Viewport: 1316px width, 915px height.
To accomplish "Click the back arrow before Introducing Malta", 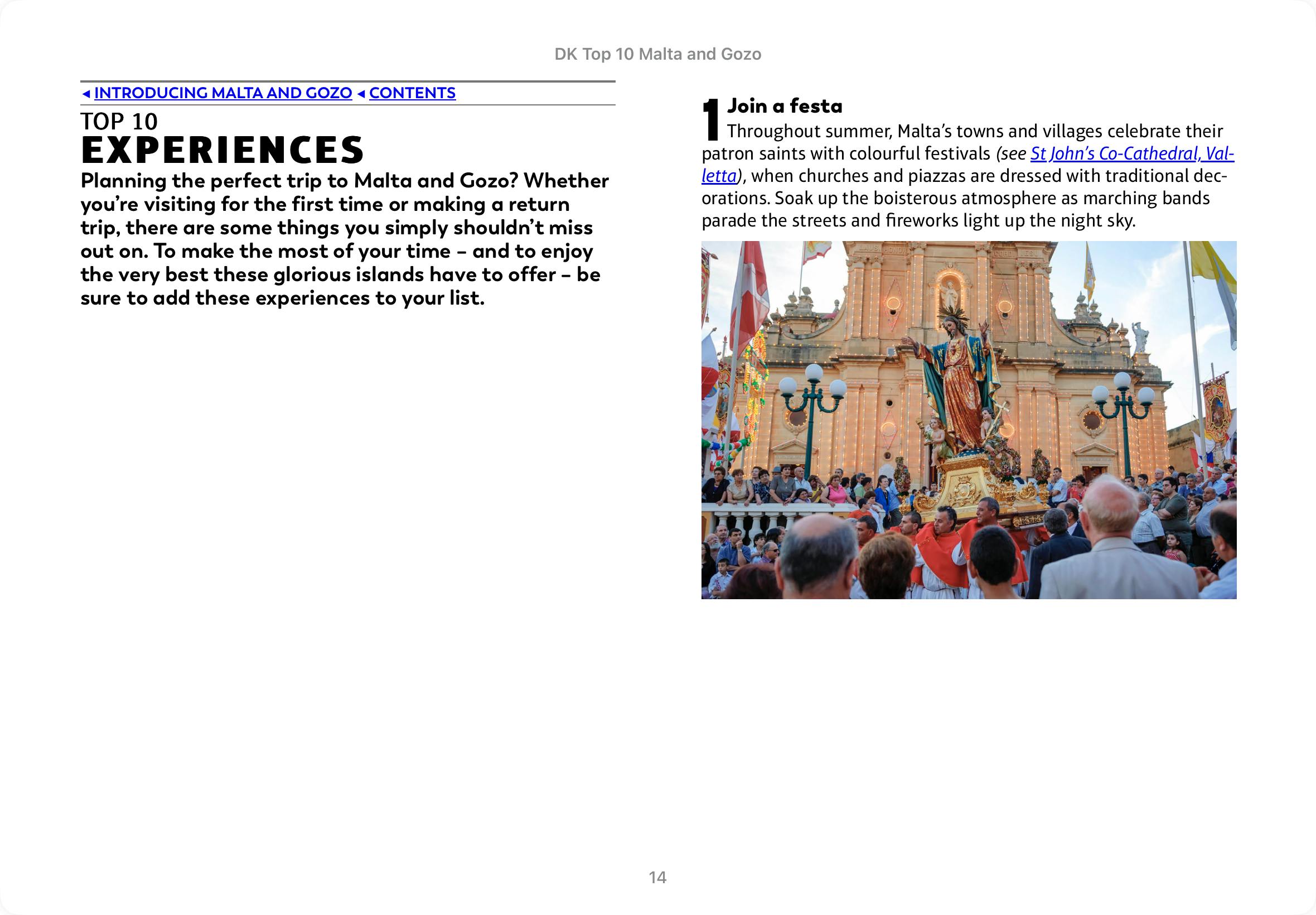I will (x=86, y=93).
